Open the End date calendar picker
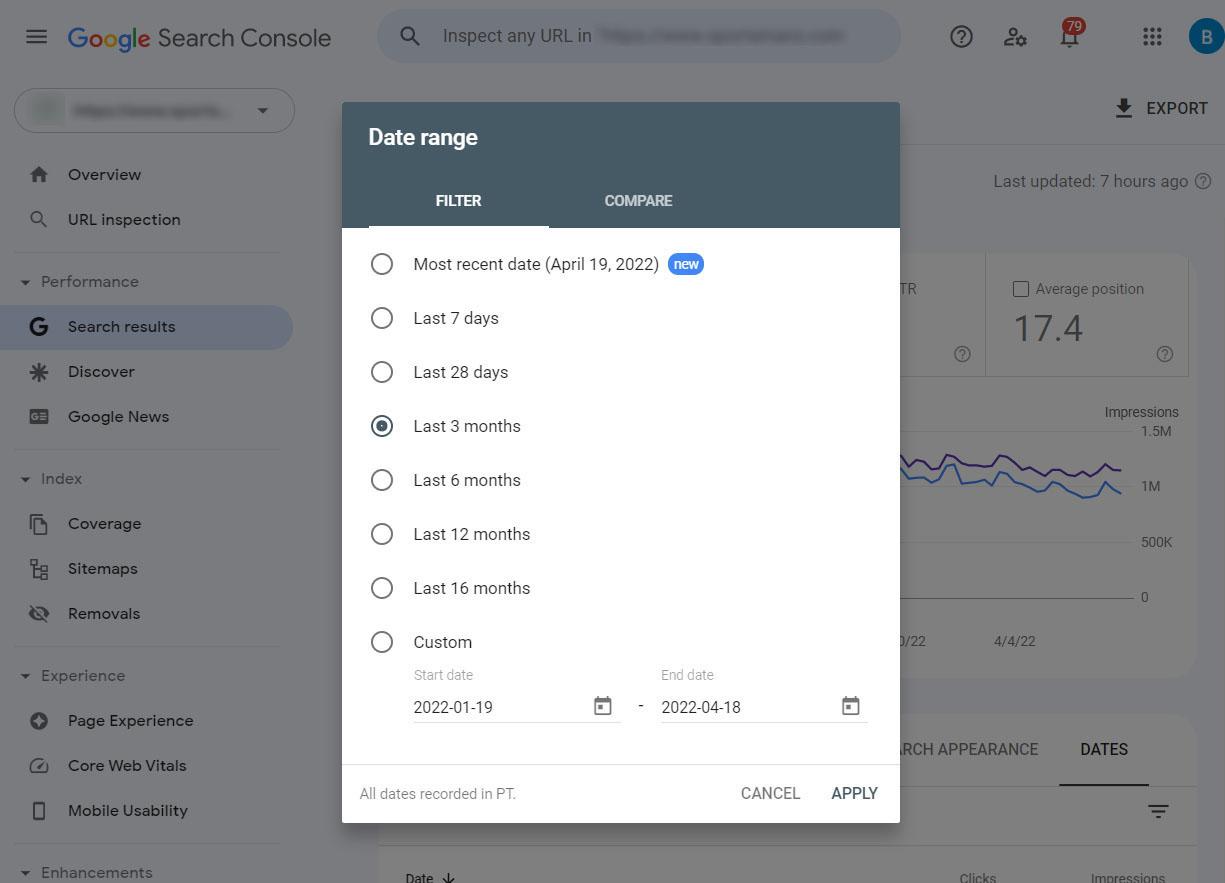 (x=850, y=706)
